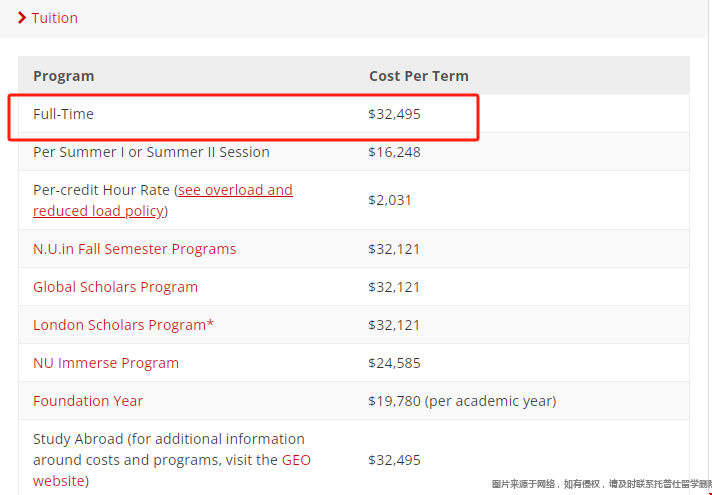The height and width of the screenshot is (495, 712).
Task: Click the Cost Per Term column header
Action: (x=418, y=76)
